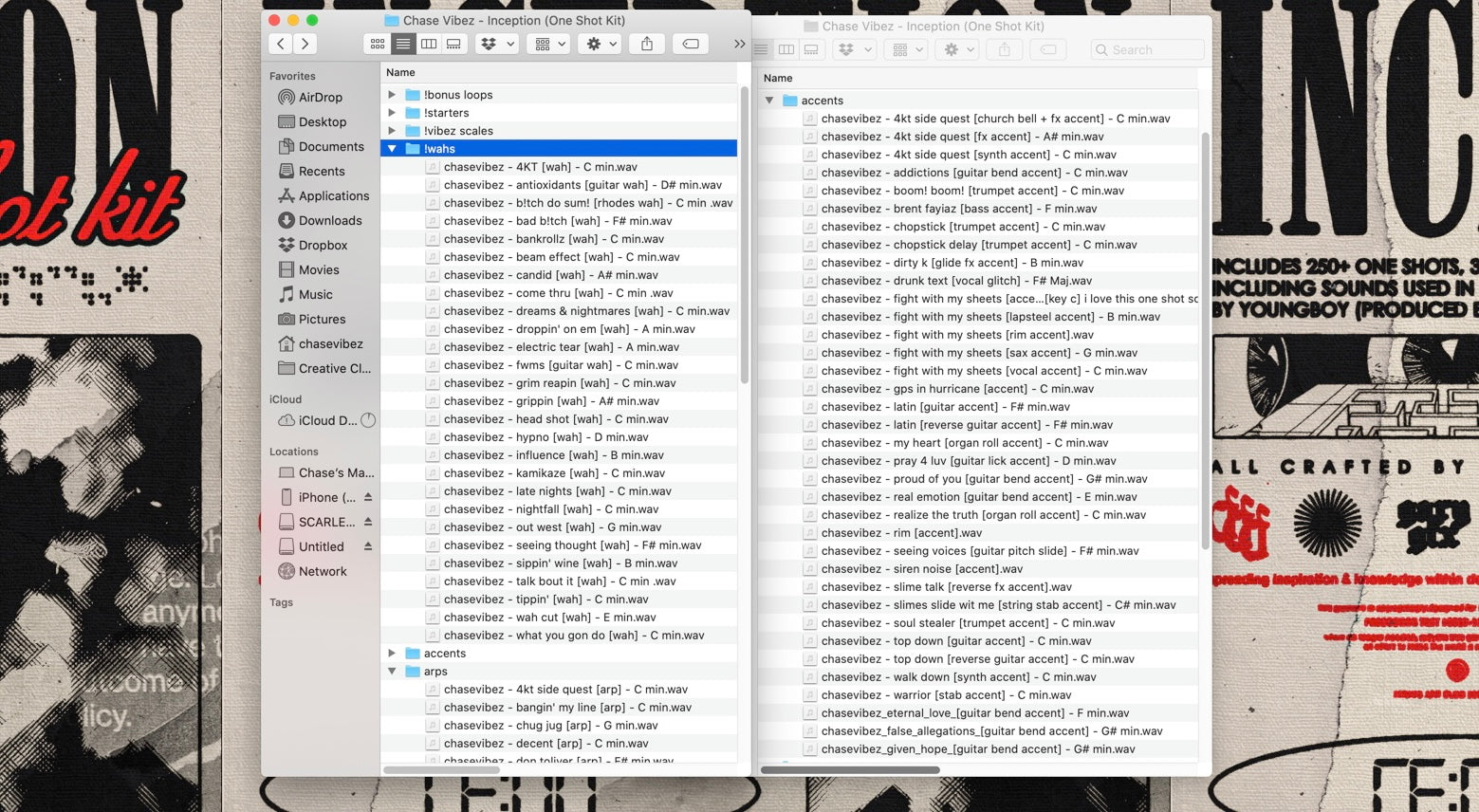Click Edit Tags button in front window
Screen dimensions: 1479x812
click(x=692, y=44)
